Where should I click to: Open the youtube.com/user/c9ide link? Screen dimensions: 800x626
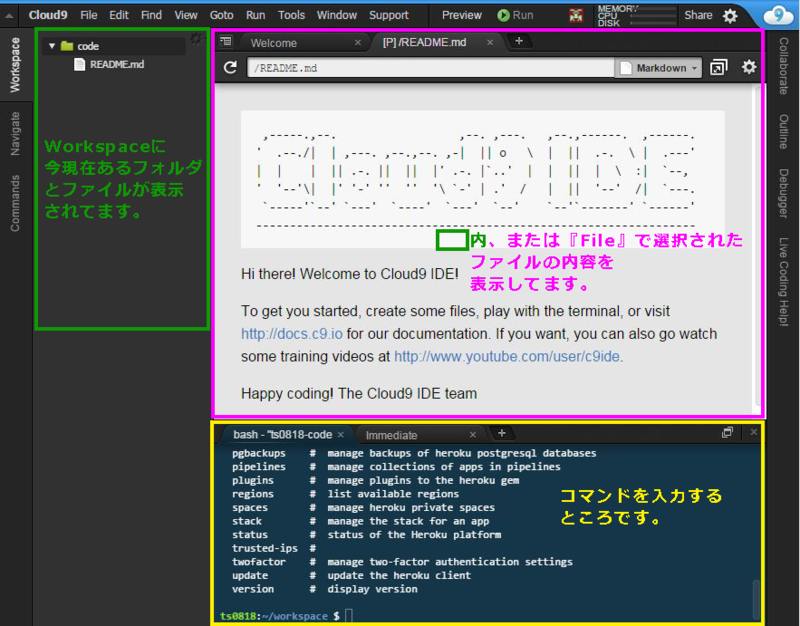point(507,356)
